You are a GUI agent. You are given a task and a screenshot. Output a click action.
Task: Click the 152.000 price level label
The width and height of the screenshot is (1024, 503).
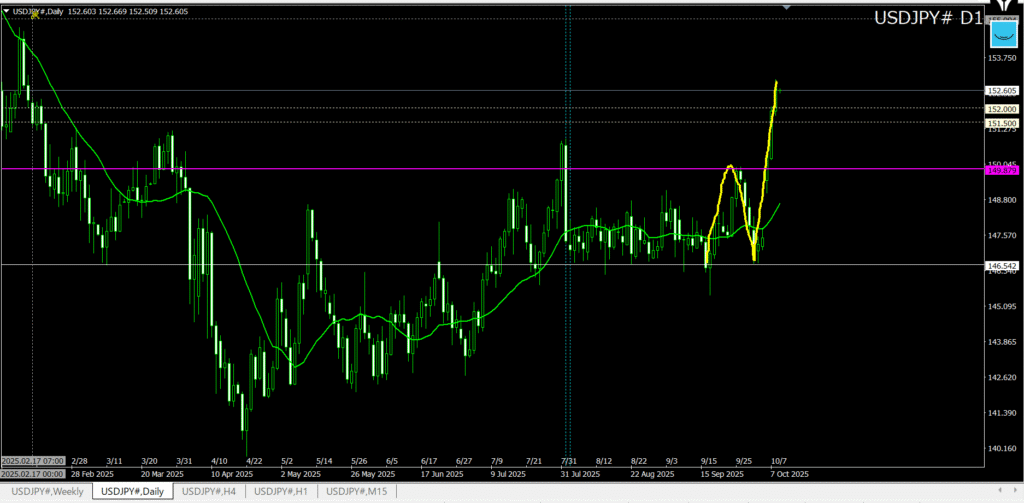pos(1002,108)
